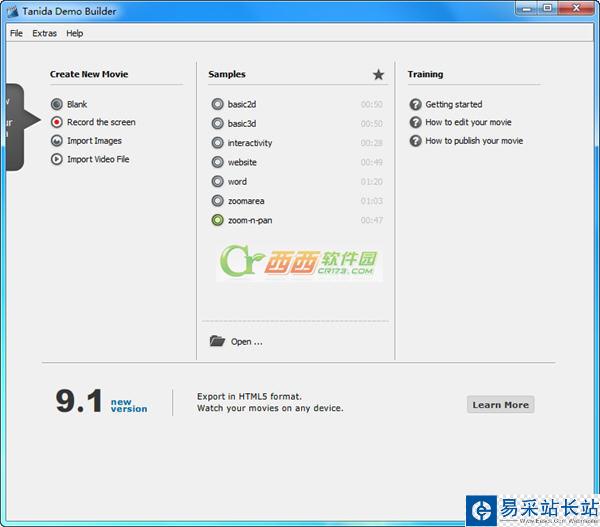This screenshot has width=600, height=527.
Task: Click the 01:03 duration of zoomarea sample
Action: click(x=372, y=201)
